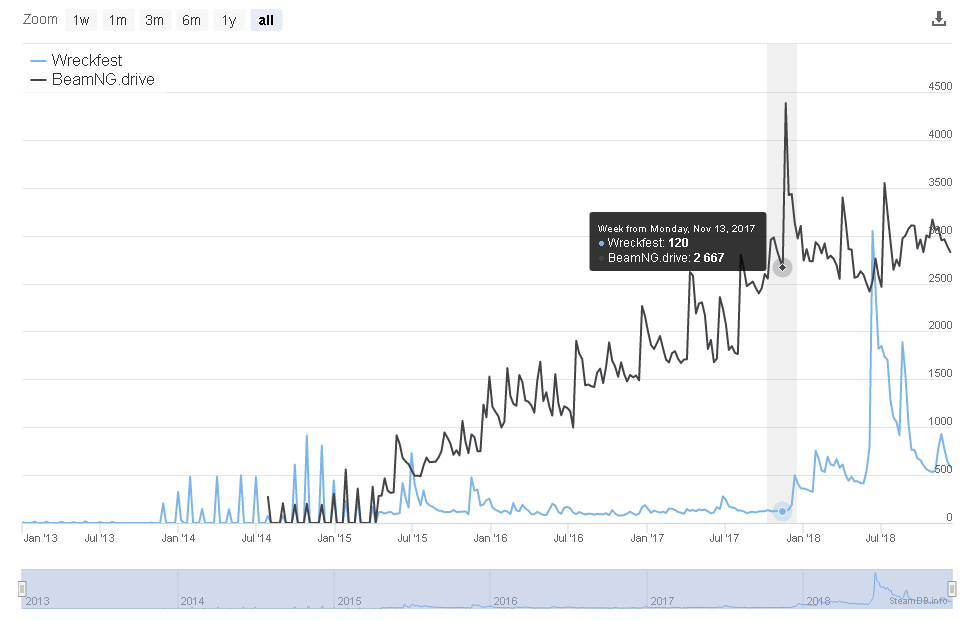
Task: Click the 2014 label in the navigator
Action: (192, 601)
